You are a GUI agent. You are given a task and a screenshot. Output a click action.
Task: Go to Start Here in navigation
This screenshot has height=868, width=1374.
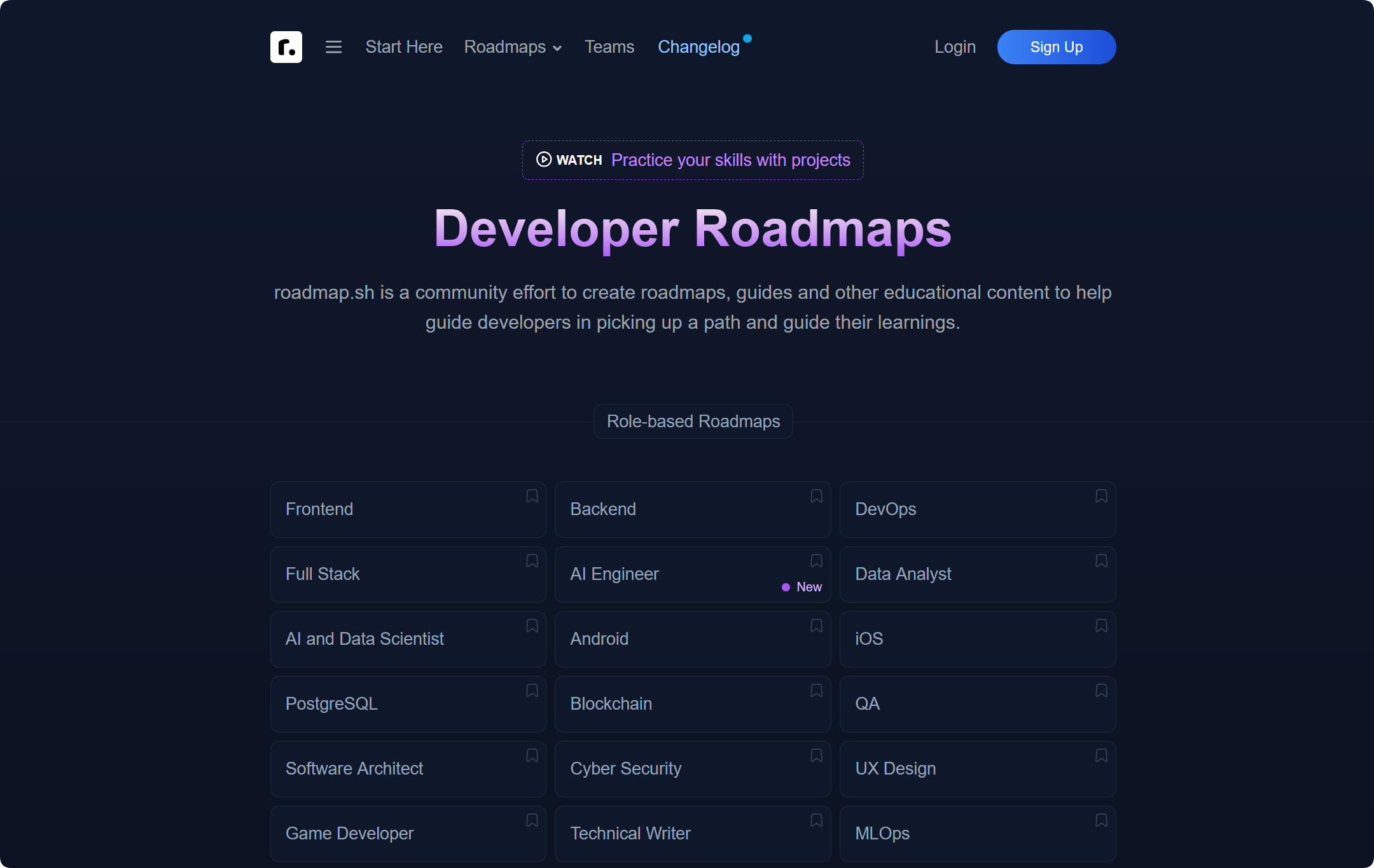[404, 47]
